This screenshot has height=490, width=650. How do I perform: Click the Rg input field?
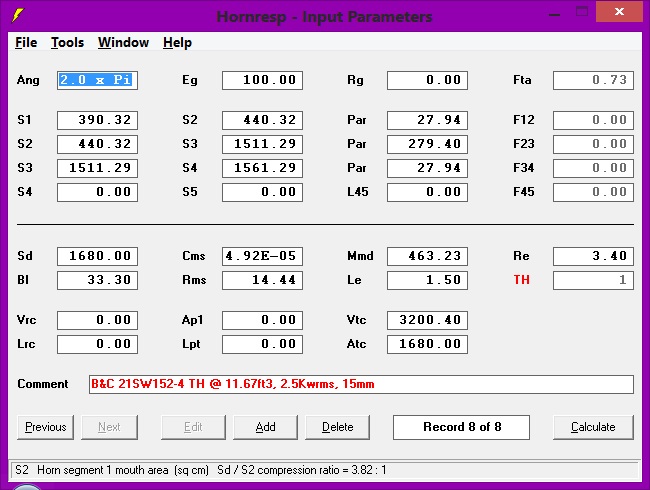pos(427,80)
